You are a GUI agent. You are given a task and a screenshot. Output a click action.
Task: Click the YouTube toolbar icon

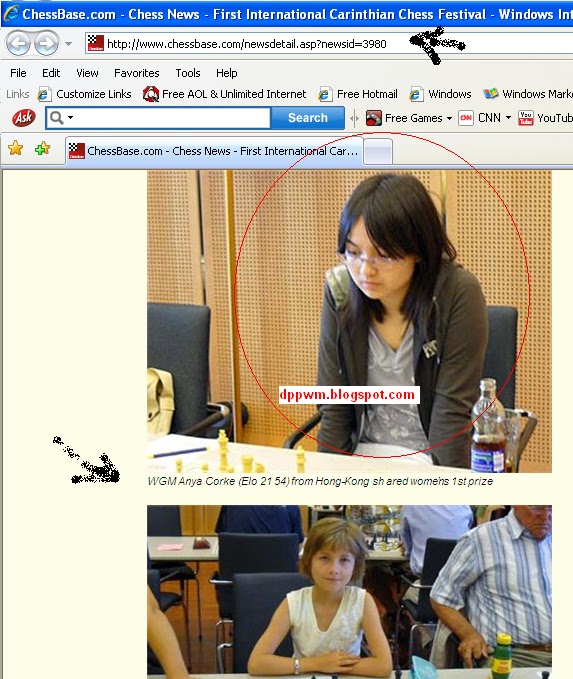coord(526,118)
